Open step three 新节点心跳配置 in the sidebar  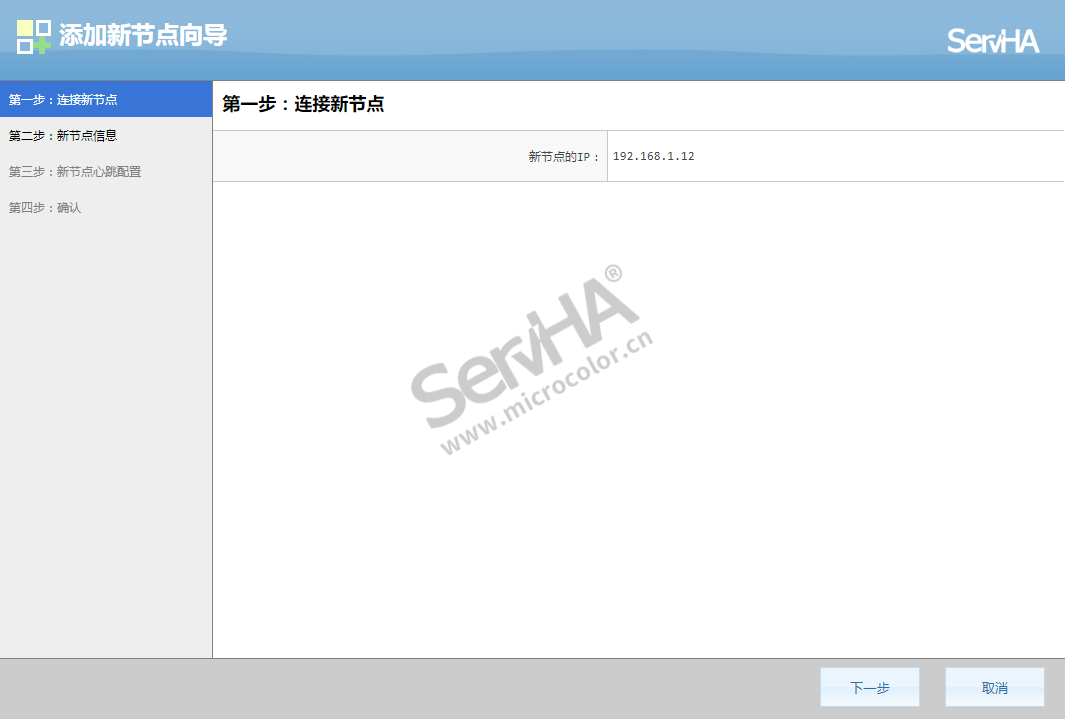tap(75, 172)
